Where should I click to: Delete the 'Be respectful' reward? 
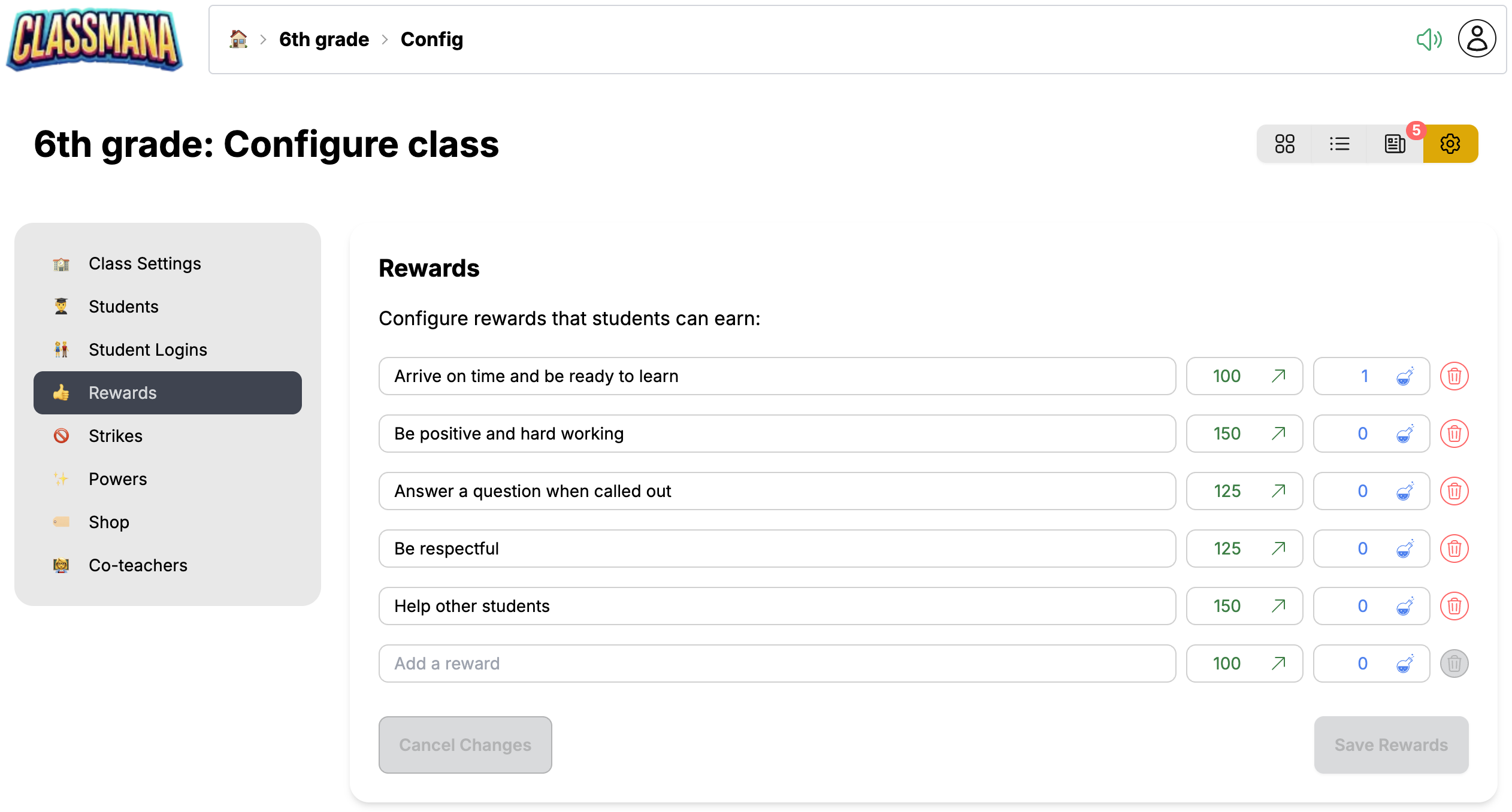1455,548
